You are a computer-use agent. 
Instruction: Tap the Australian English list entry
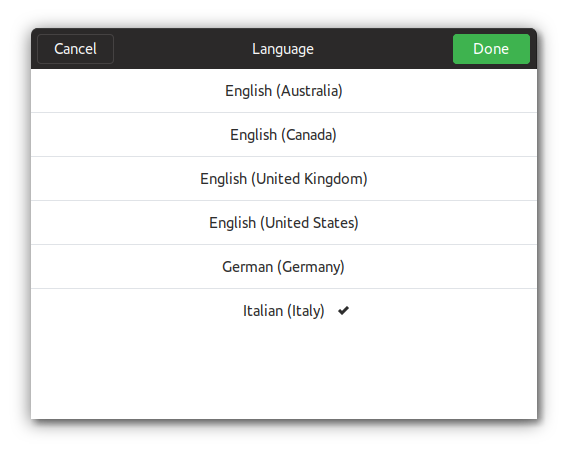click(x=284, y=91)
